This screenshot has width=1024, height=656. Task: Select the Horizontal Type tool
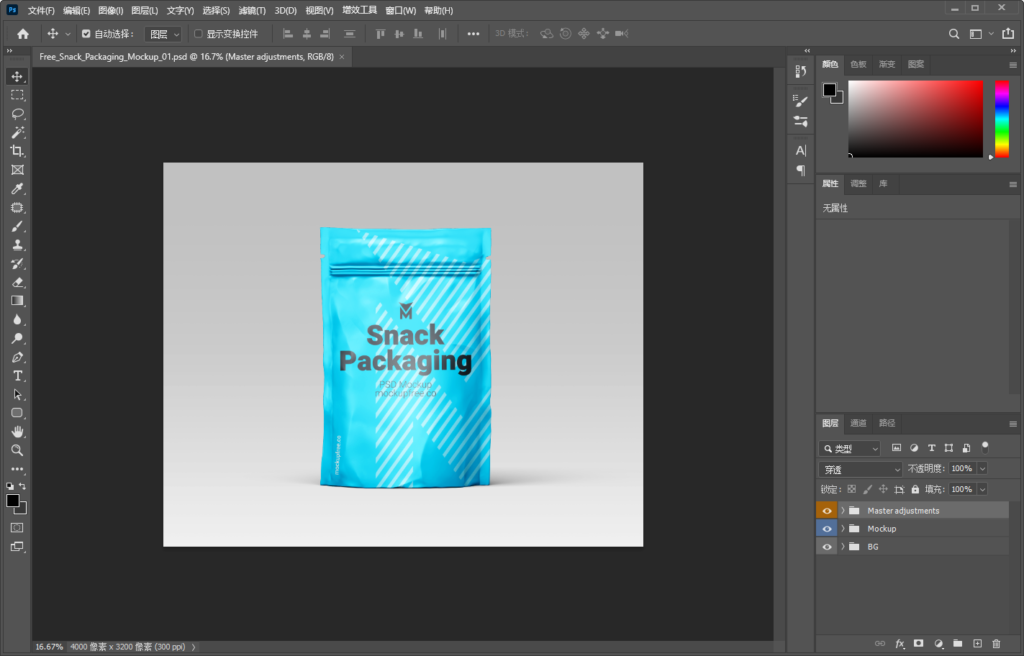click(x=17, y=376)
